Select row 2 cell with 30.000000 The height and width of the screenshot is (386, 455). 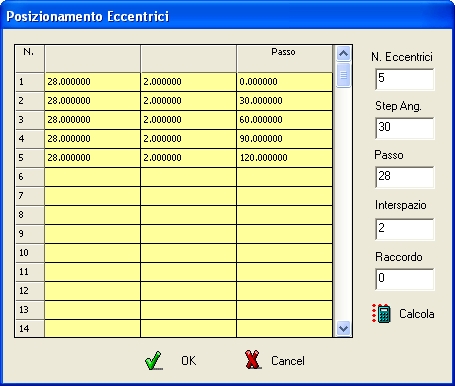284,101
